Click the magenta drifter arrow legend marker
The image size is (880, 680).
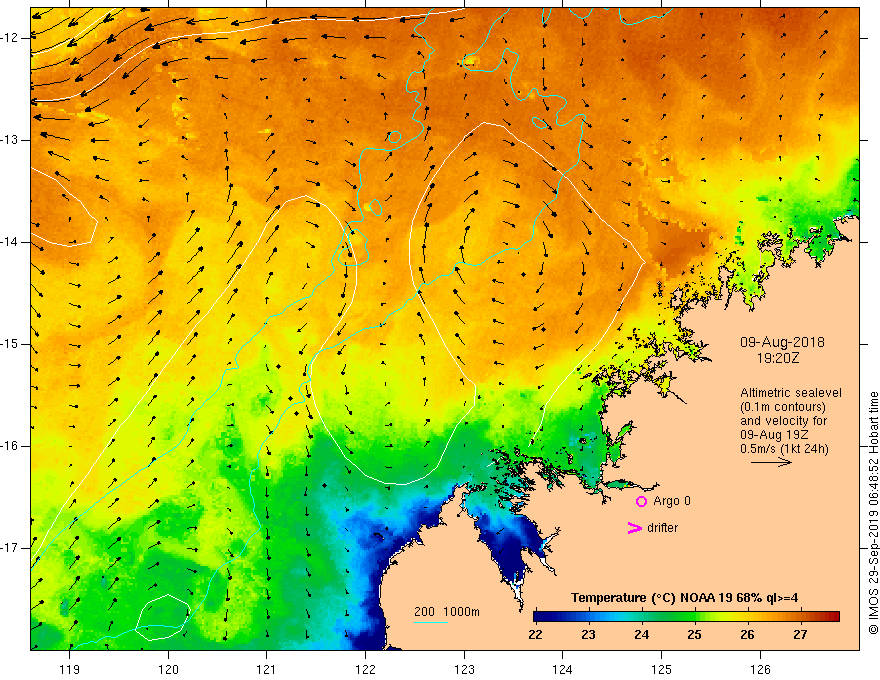click(x=634, y=528)
